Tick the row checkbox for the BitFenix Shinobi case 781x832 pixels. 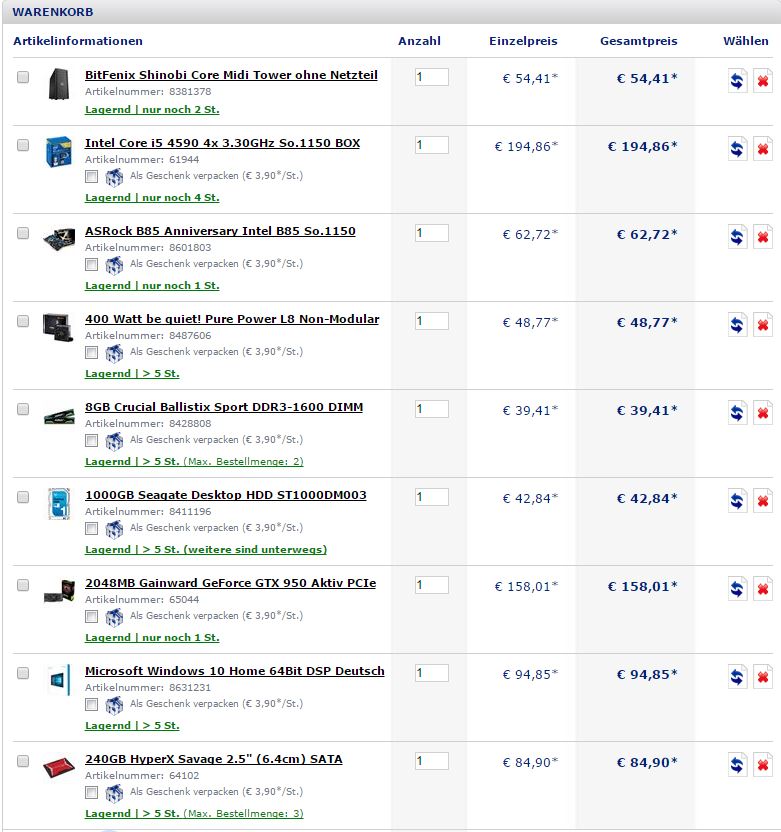23,77
